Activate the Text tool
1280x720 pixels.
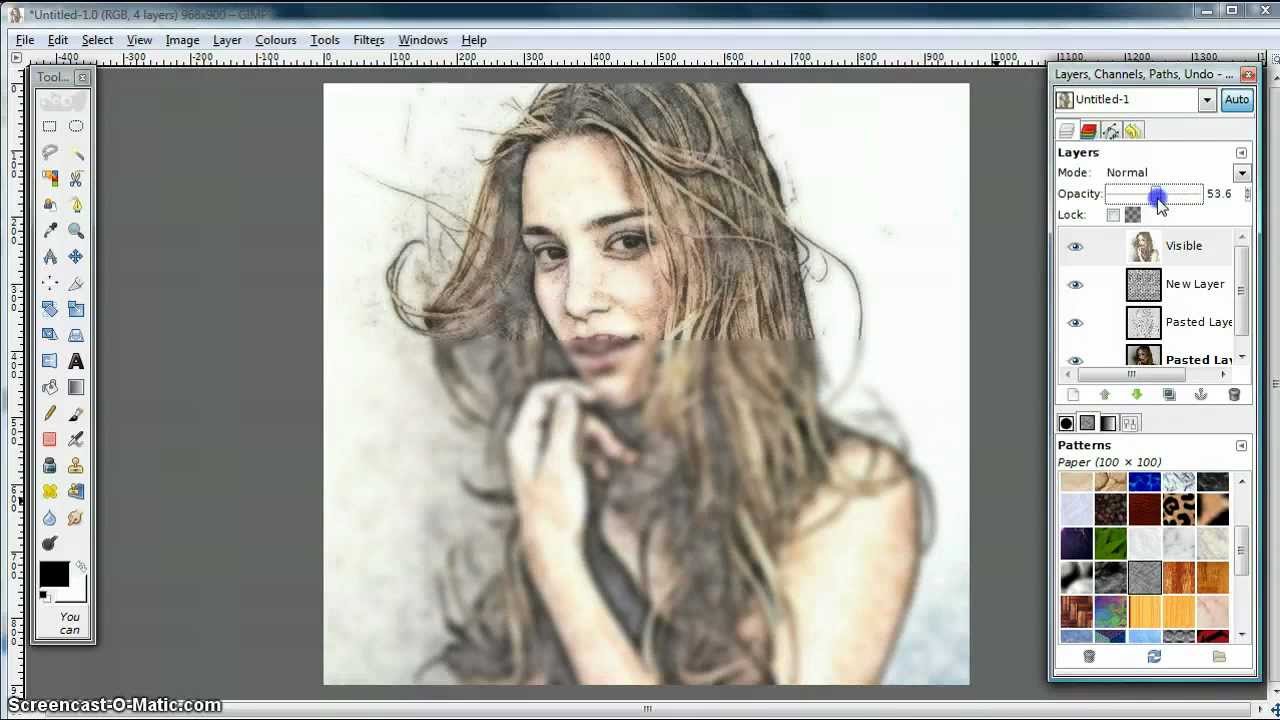pos(77,361)
